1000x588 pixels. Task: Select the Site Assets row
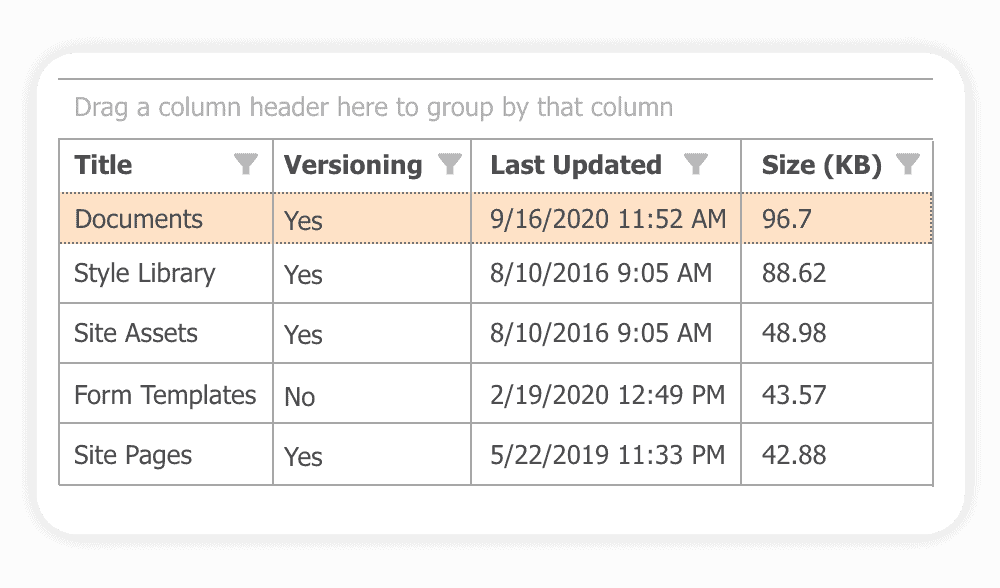136,334
